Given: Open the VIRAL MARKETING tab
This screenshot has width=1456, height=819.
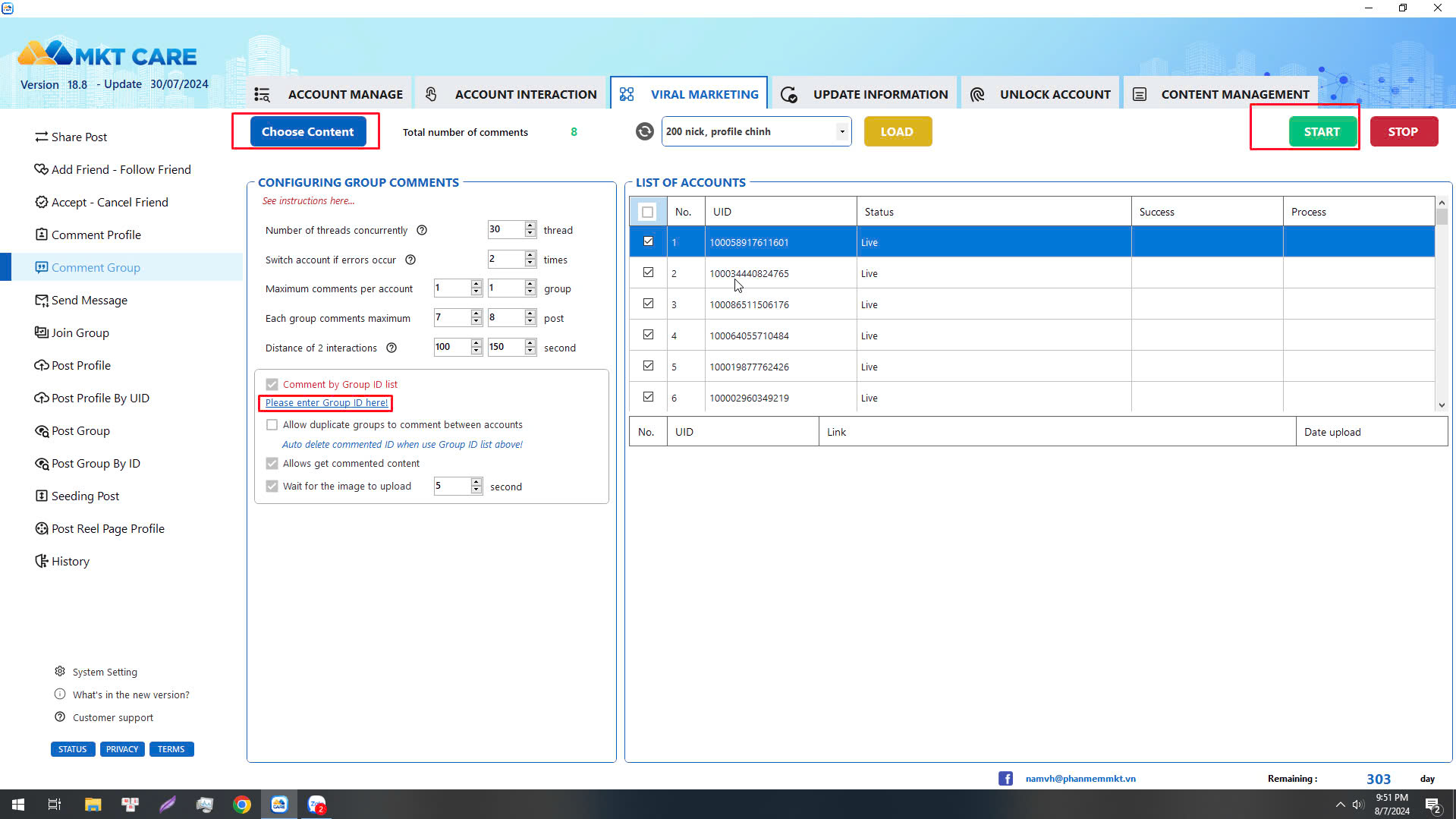Looking at the screenshot, I should pos(689,94).
